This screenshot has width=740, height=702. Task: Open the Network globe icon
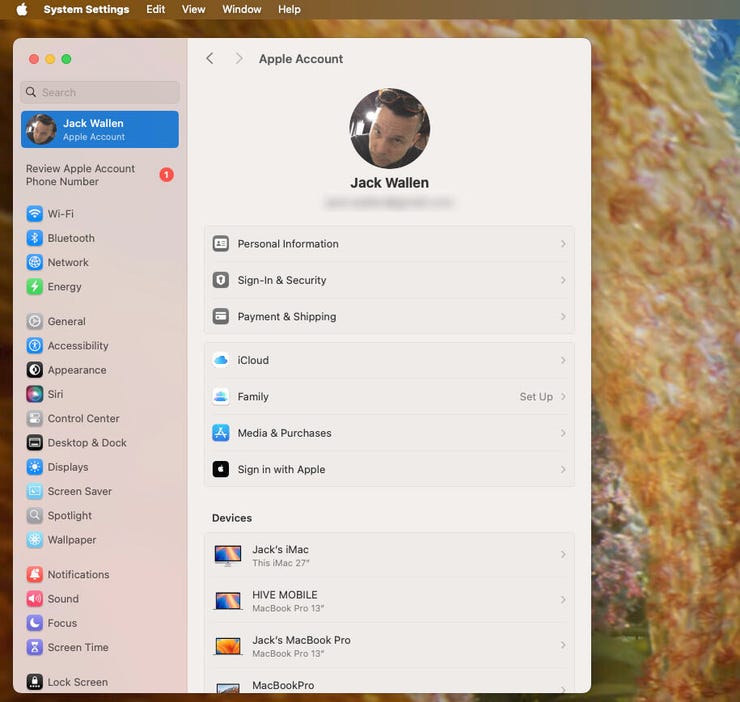34,262
